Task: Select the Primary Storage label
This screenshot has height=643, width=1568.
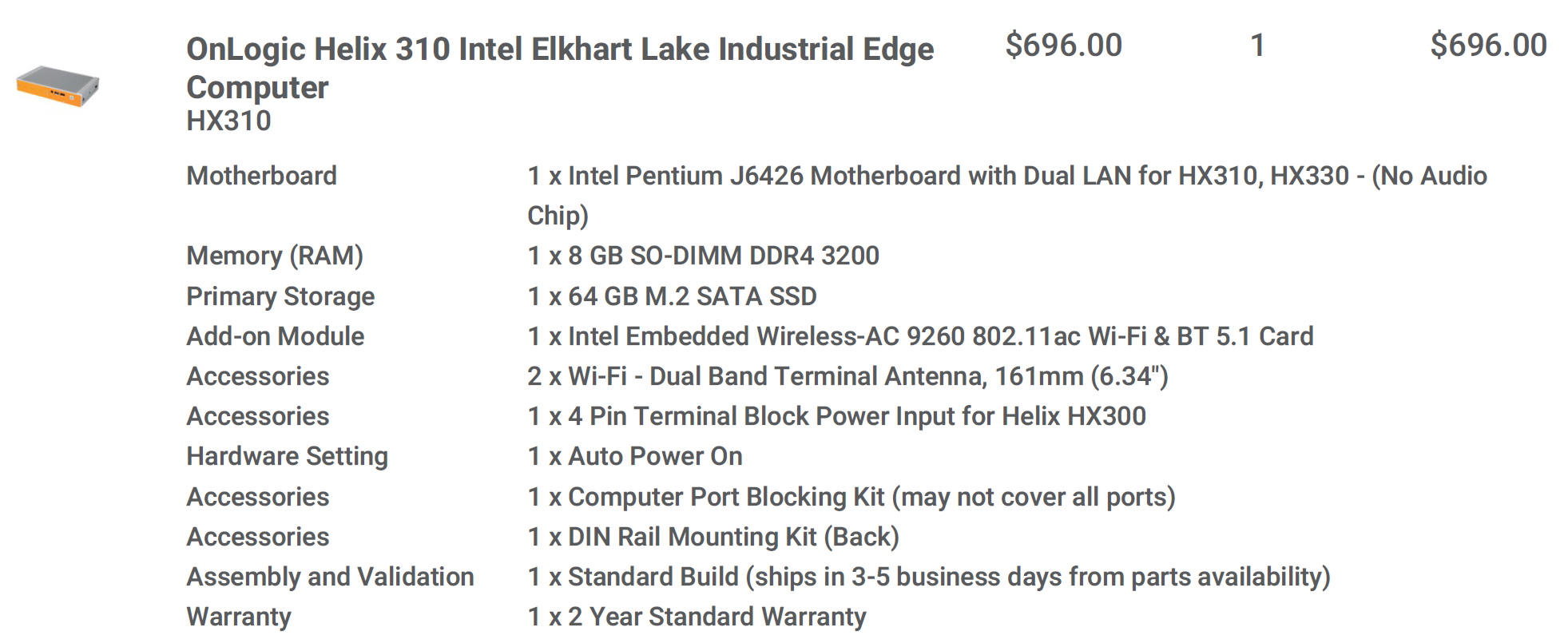Action: click(280, 296)
